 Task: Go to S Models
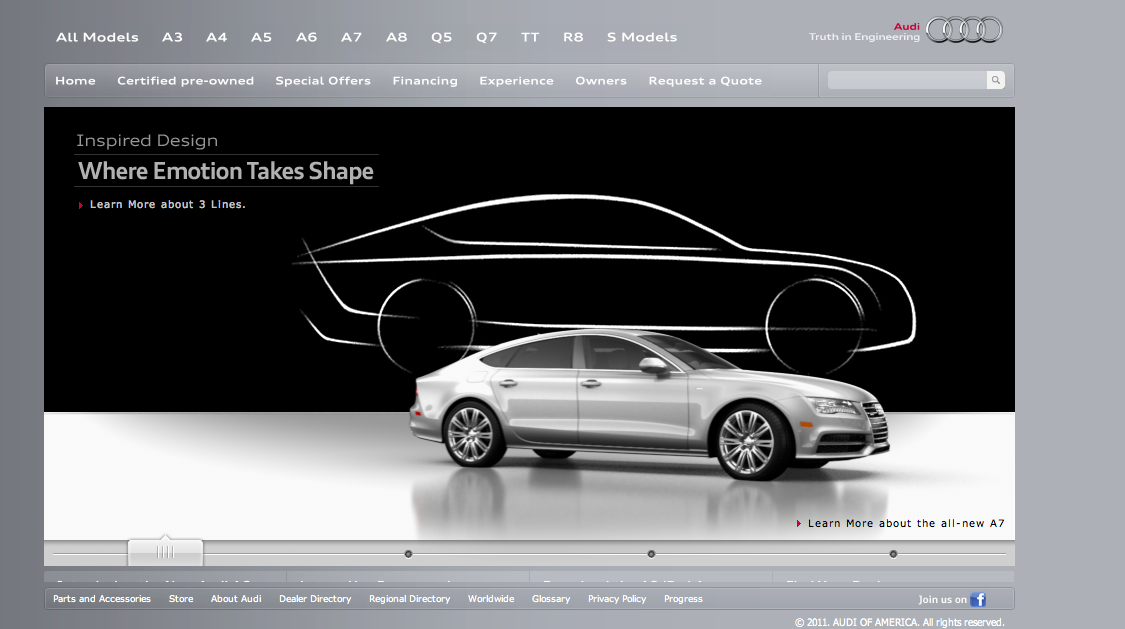coord(641,37)
